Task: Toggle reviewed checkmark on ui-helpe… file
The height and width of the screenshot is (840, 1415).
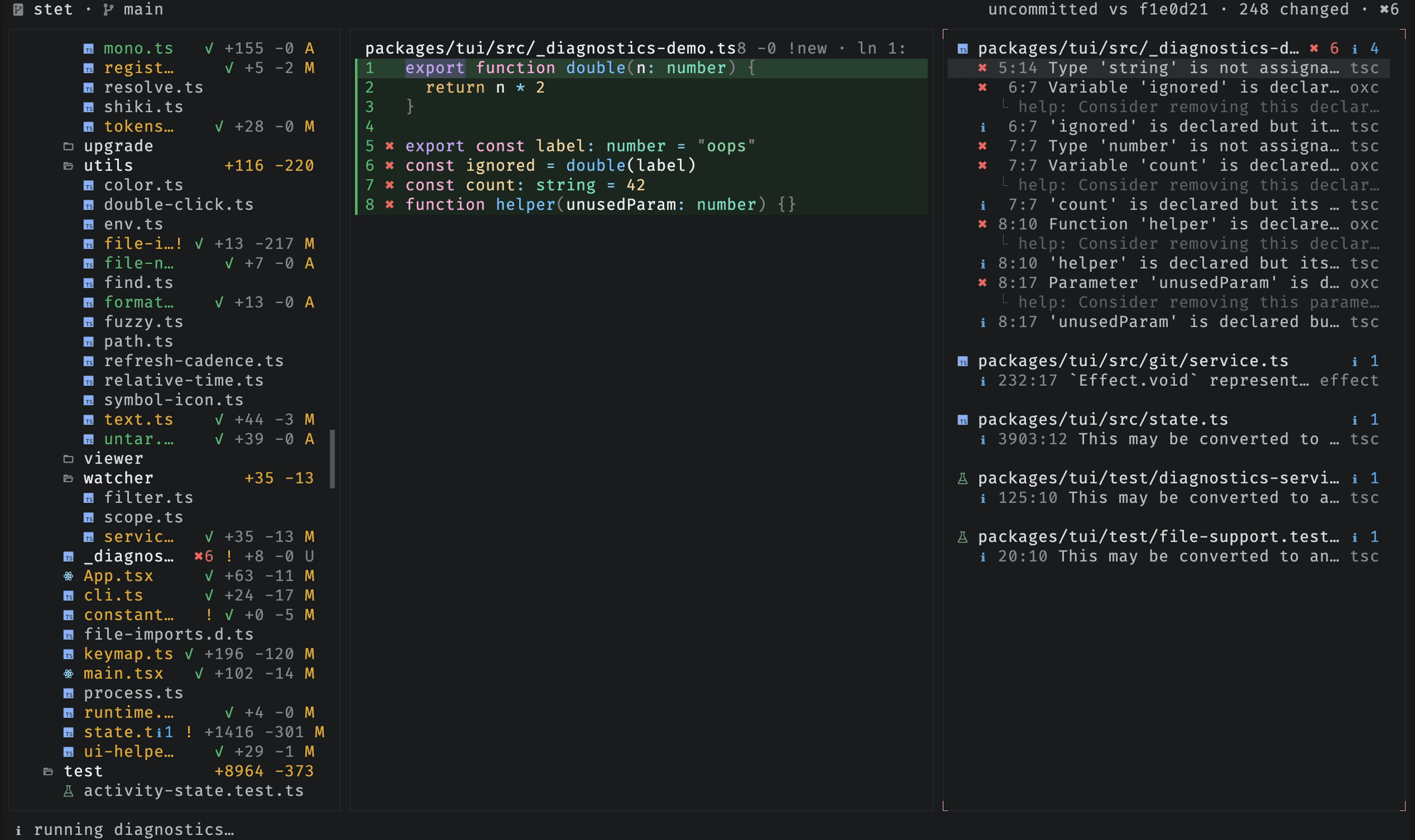Action: pos(219,752)
